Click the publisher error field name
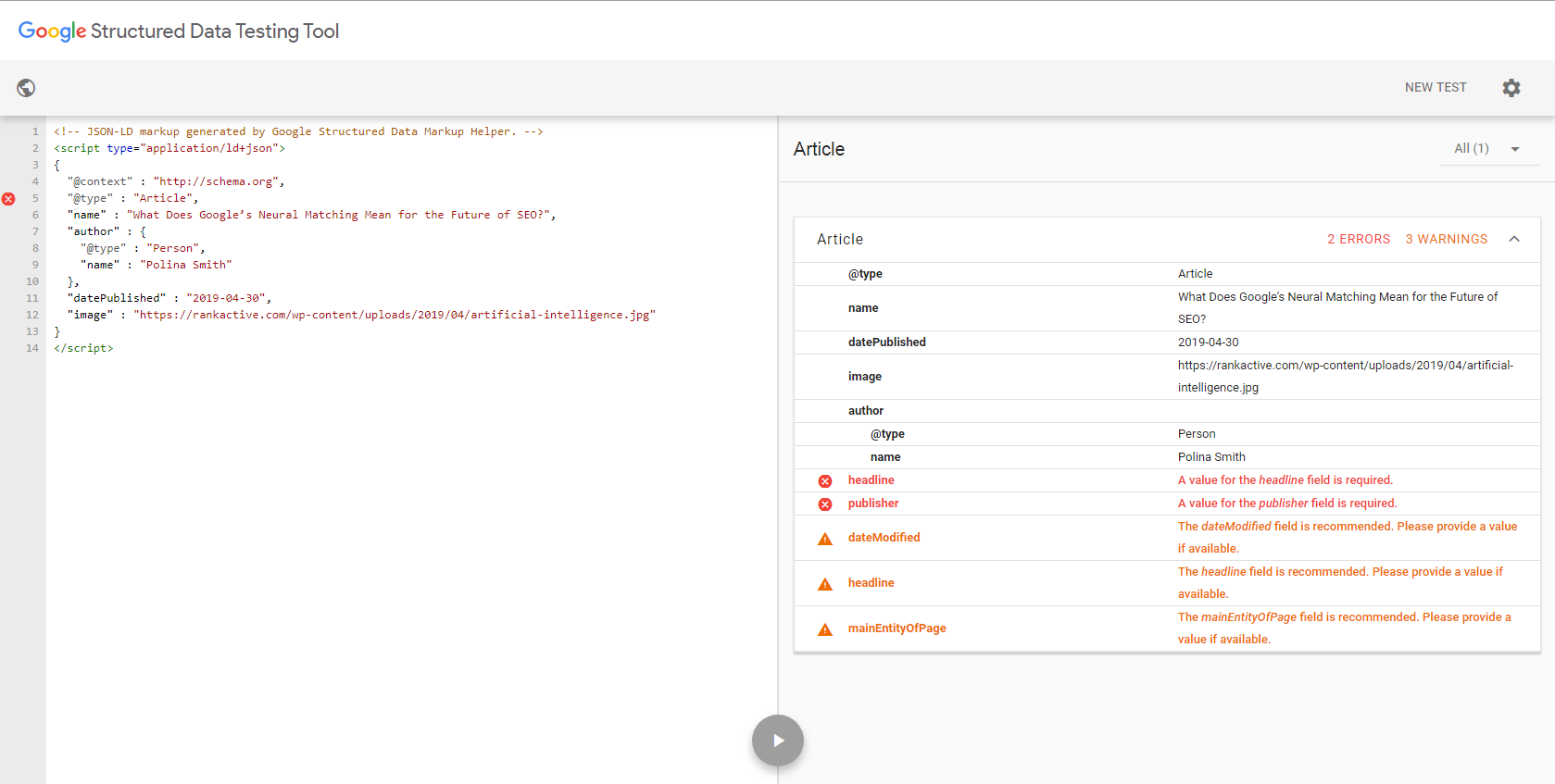The width and height of the screenshot is (1555, 784). tap(873, 504)
